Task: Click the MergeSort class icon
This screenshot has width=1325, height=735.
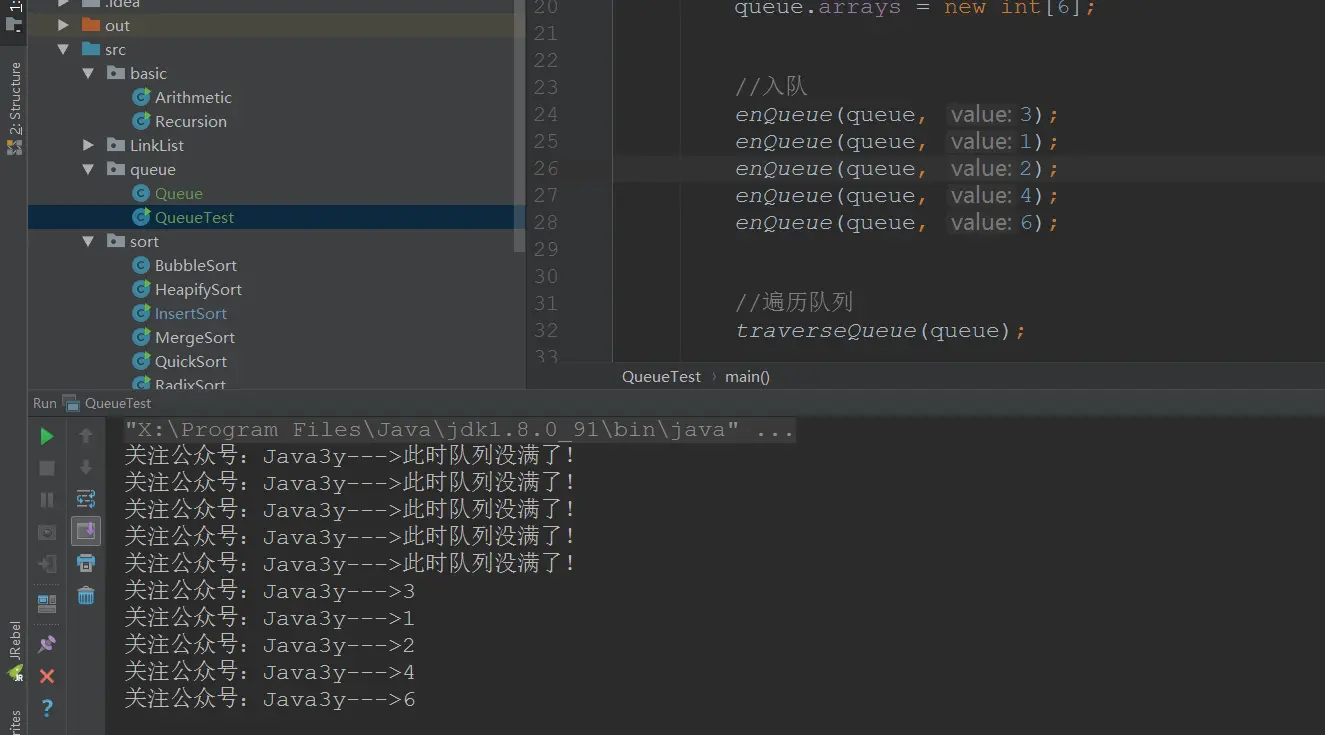Action: tap(141, 337)
